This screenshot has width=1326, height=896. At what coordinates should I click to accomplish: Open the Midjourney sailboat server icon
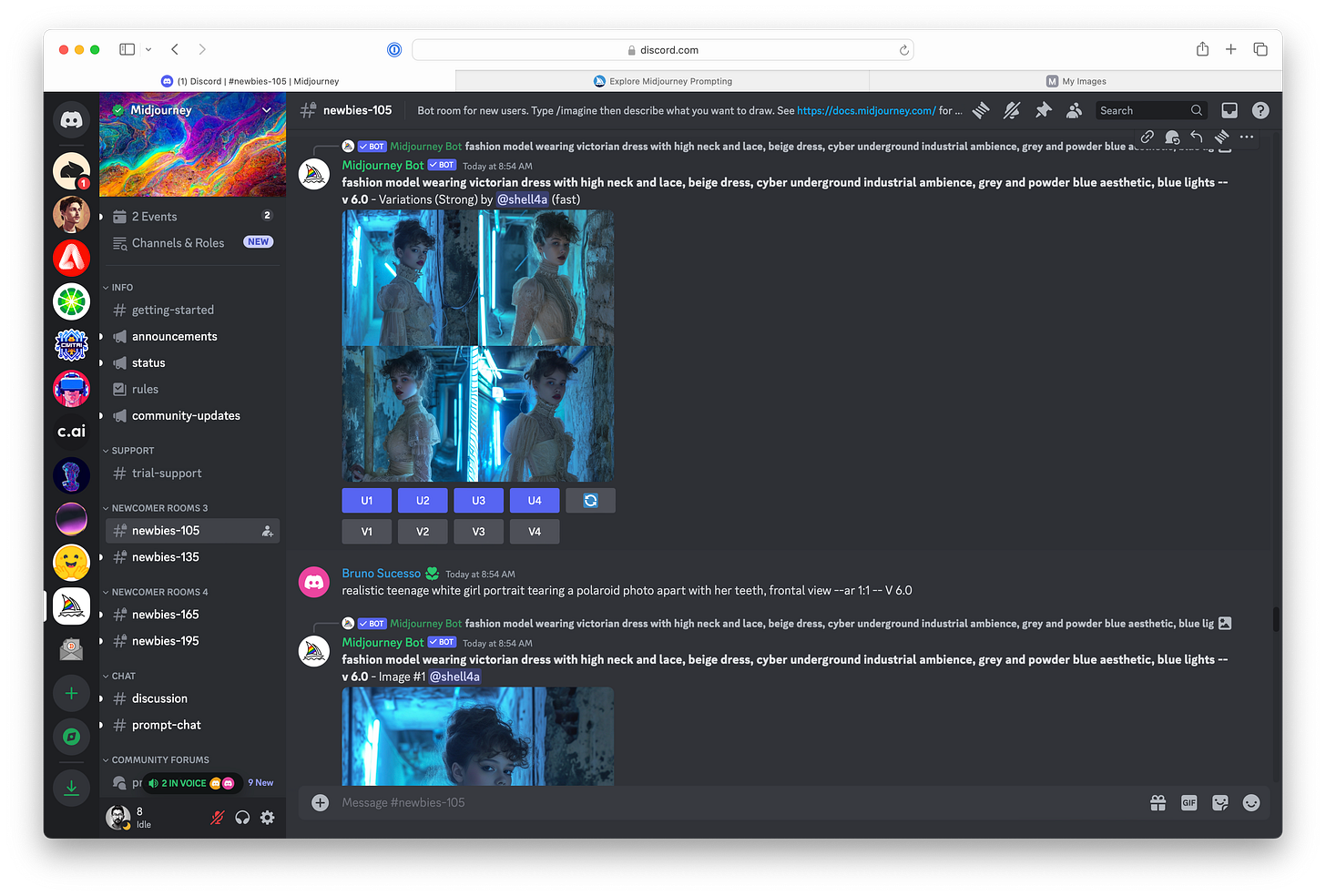71,606
